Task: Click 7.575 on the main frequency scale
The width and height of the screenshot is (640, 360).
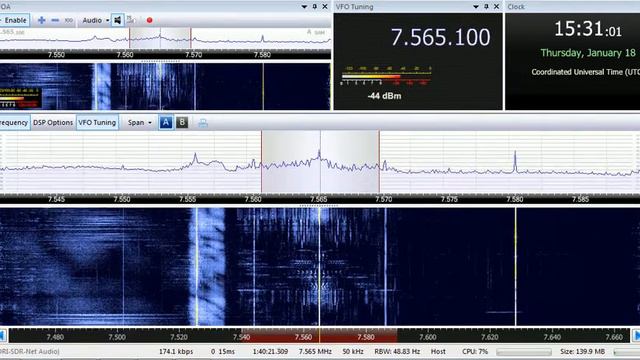Action: (449, 199)
